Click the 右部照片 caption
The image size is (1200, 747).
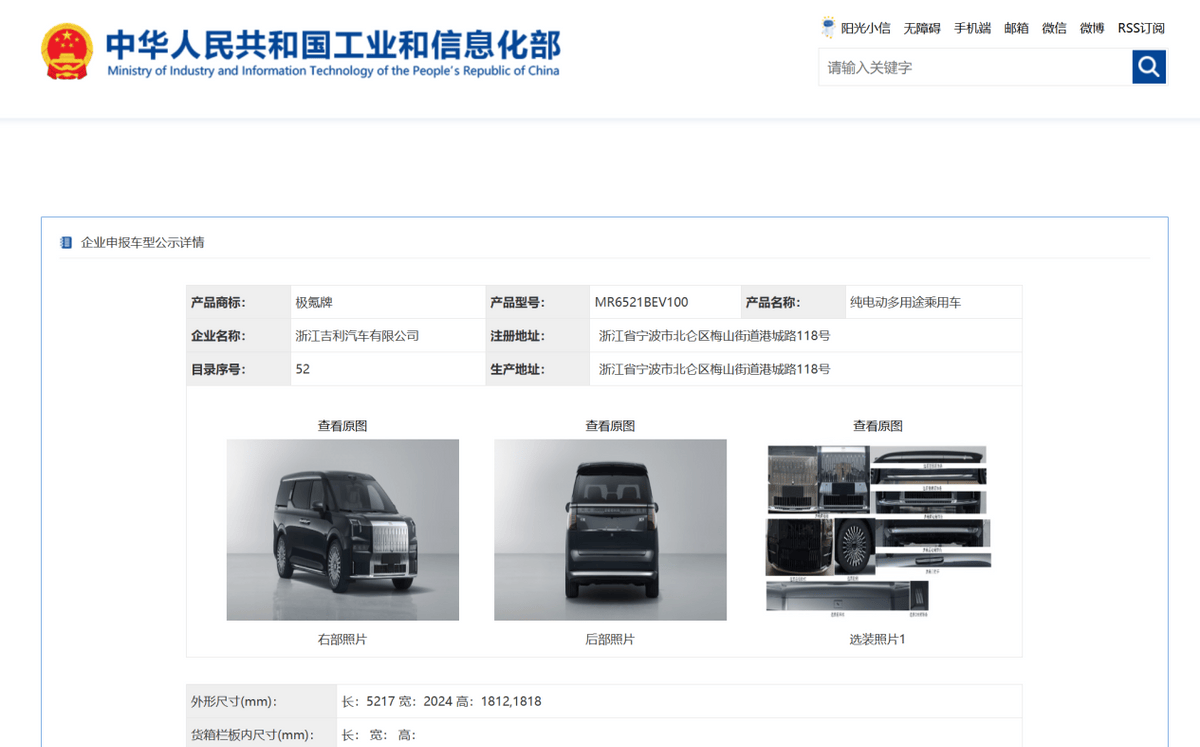coord(343,639)
